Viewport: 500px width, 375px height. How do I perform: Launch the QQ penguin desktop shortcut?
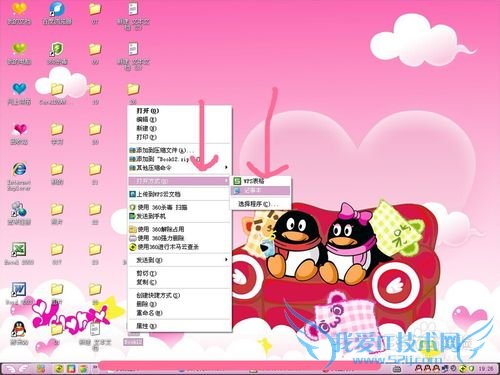19,329
